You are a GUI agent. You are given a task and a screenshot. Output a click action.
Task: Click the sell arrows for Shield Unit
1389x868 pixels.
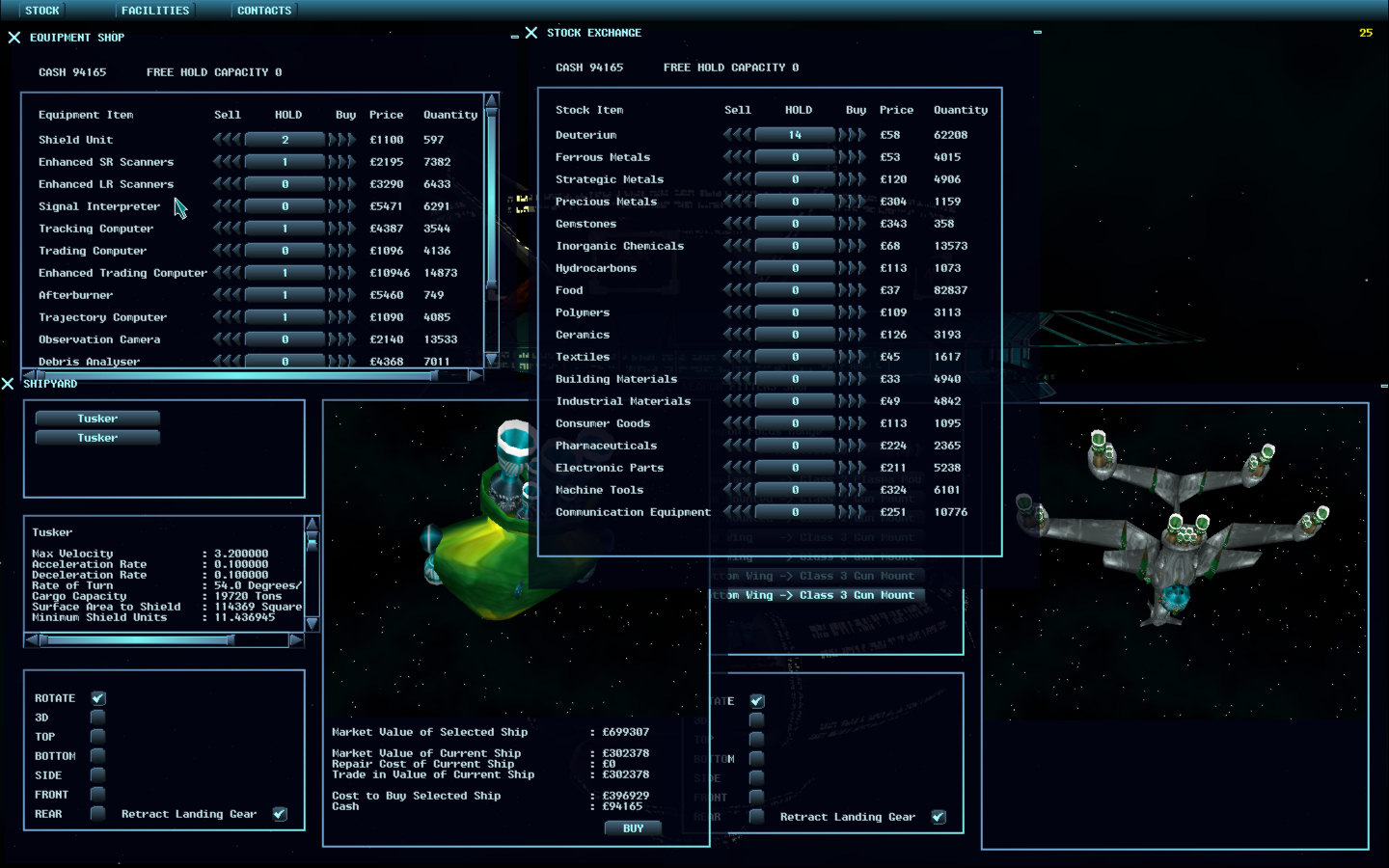click(x=227, y=140)
